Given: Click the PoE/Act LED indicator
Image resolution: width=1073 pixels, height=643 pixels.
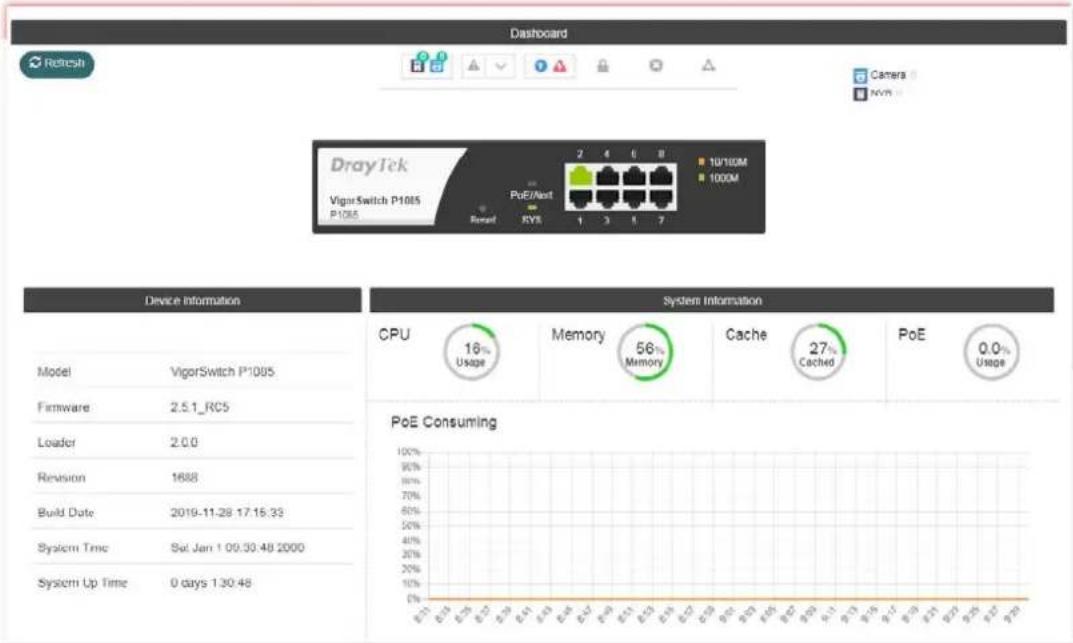Looking at the screenshot, I should [532, 183].
